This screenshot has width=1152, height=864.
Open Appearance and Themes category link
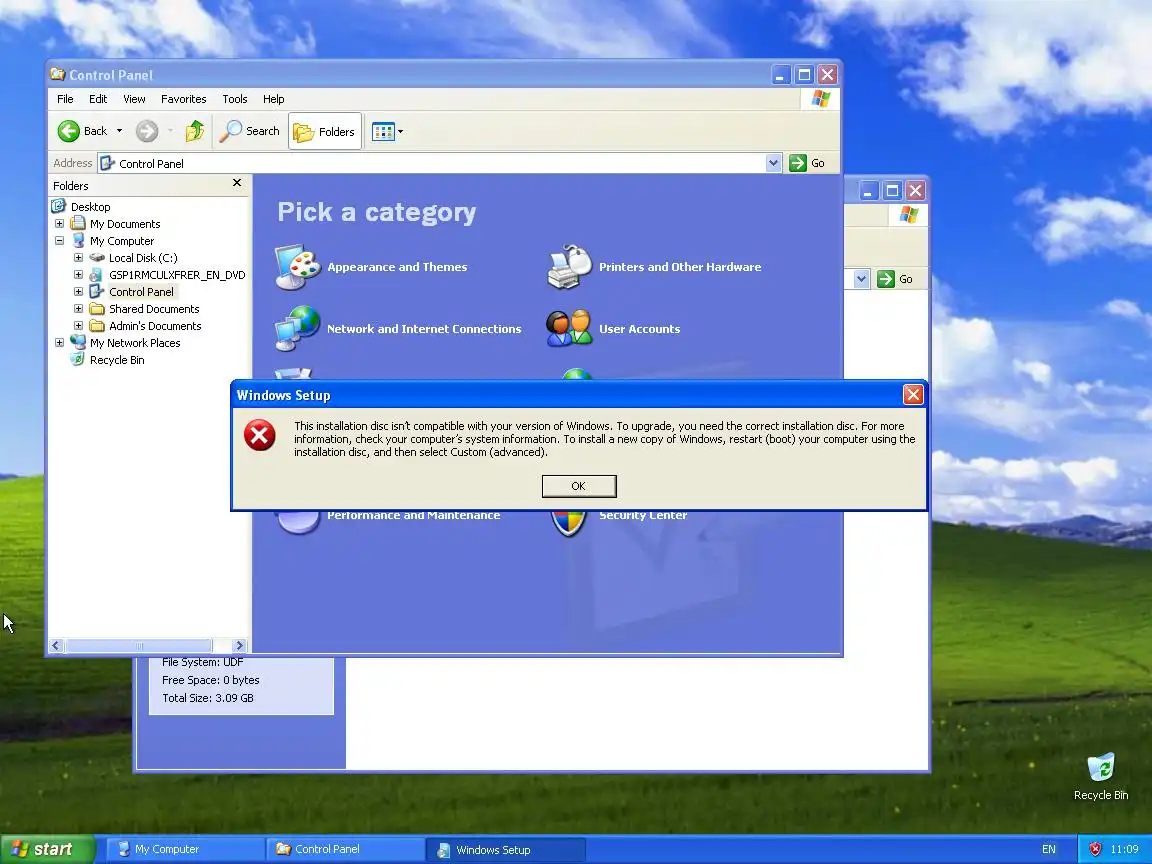[397, 267]
